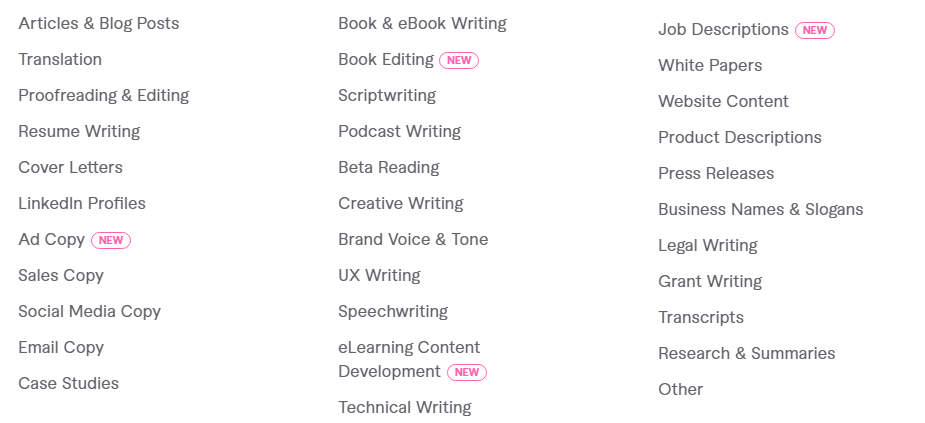Open the Scriptwriting category
The height and width of the screenshot is (423, 925).
[387, 96]
